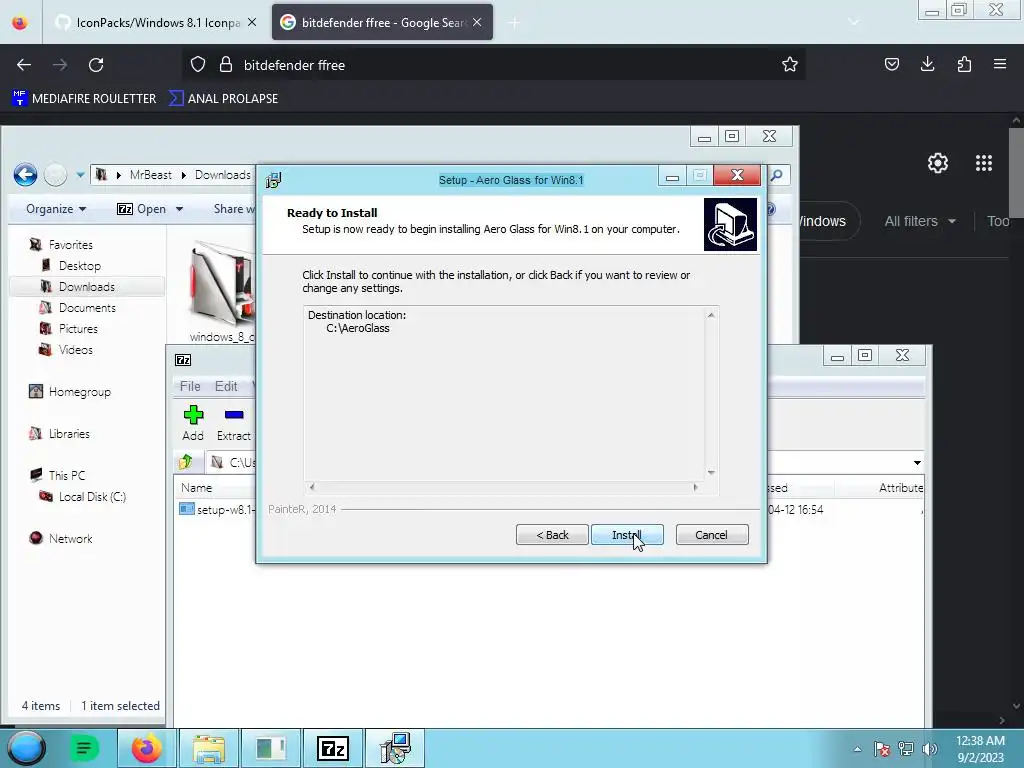This screenshot has width=1024, height=768.
Task: Open Firefox extensions menu
Action: [964, 64]
